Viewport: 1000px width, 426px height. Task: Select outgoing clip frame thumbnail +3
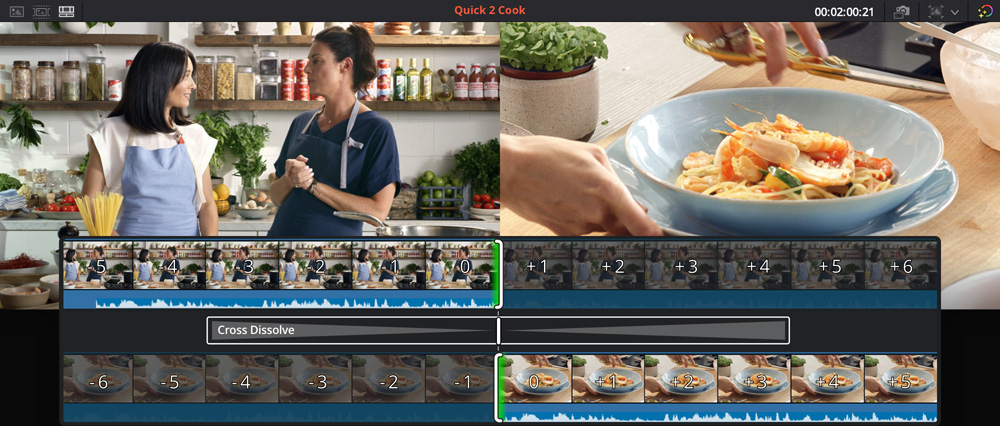tap(684, 267)
